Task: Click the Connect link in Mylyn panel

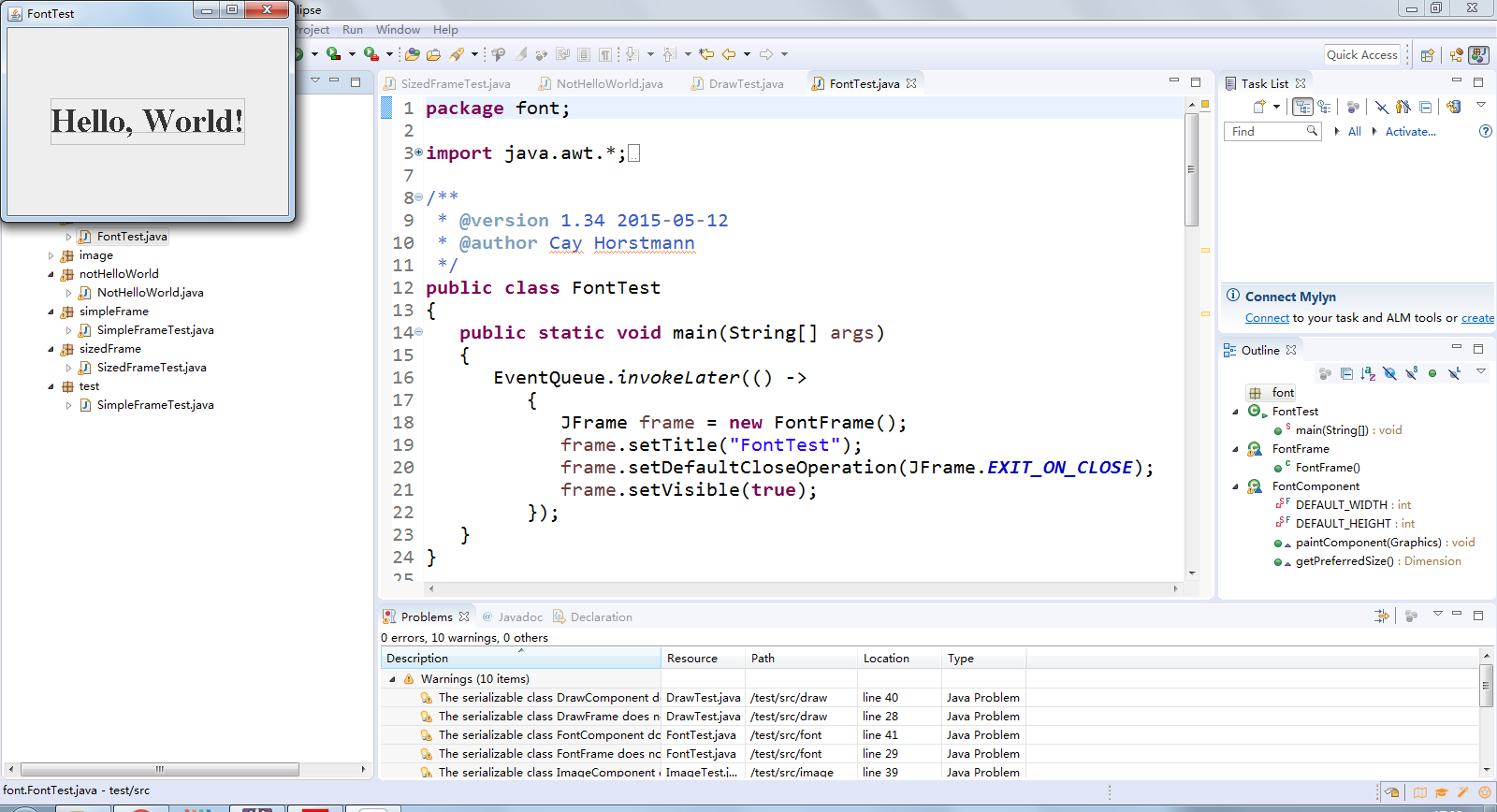Action: pos(1267,318)
